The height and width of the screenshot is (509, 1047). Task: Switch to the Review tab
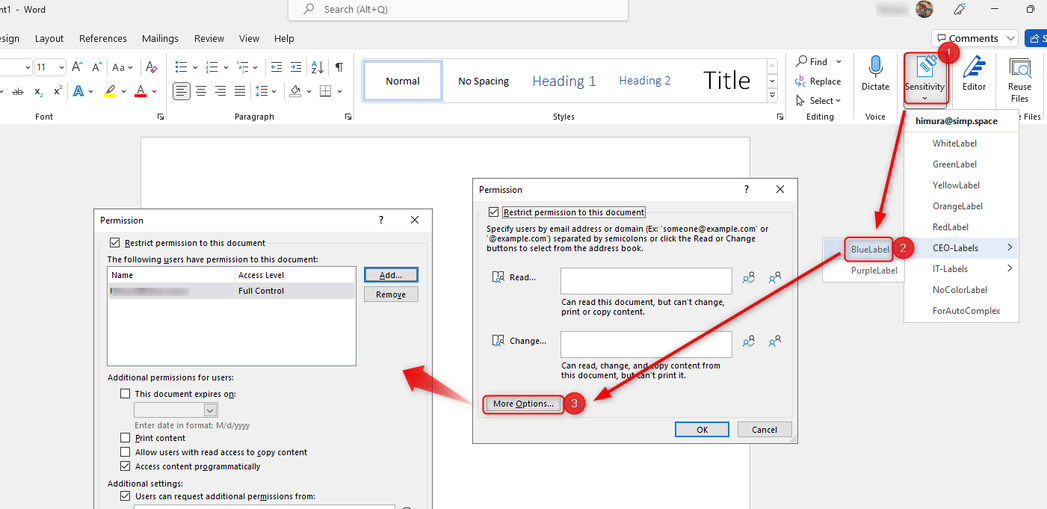(x=209, y=39)
